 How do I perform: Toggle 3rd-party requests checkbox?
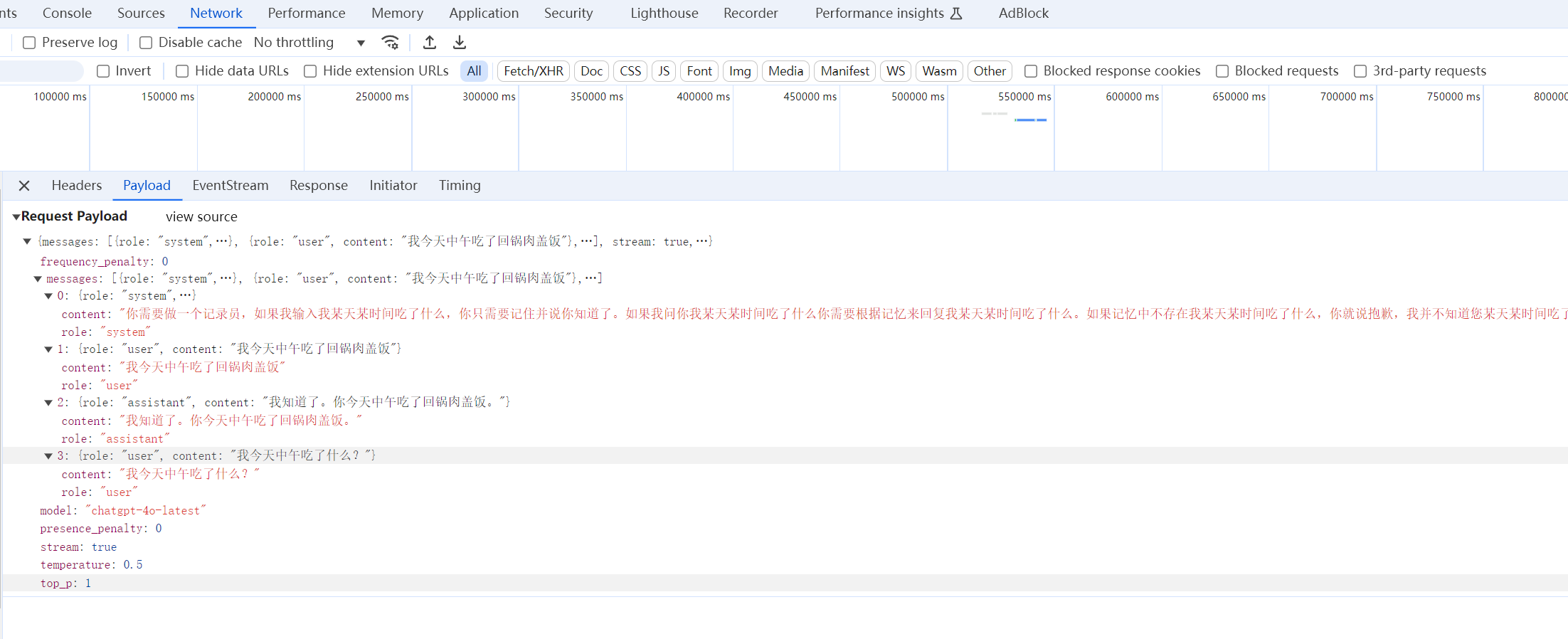coord(1360,71)
